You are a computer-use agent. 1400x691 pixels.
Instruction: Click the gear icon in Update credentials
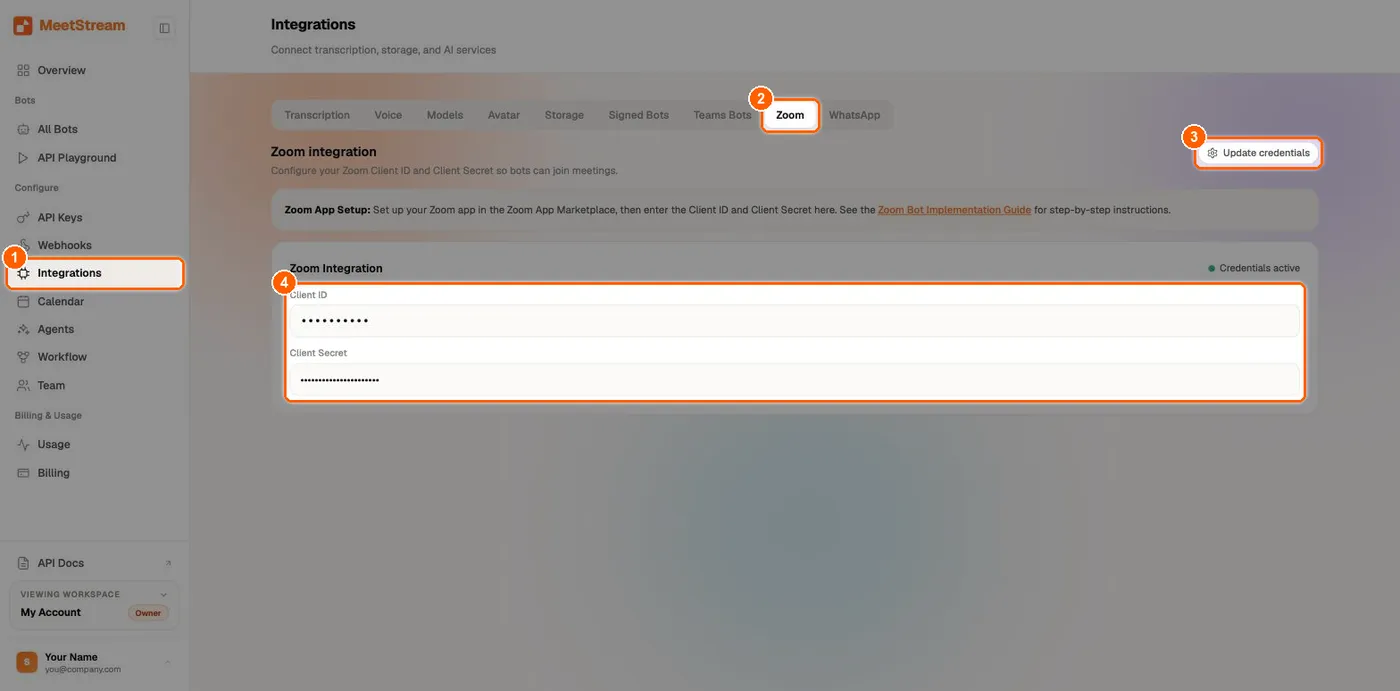point(1212,153)
